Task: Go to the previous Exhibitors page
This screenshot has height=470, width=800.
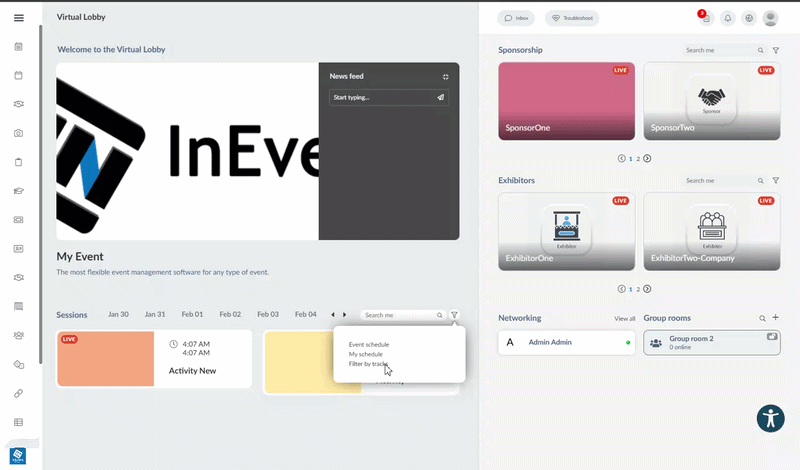Action: click(x=621, y=289)
